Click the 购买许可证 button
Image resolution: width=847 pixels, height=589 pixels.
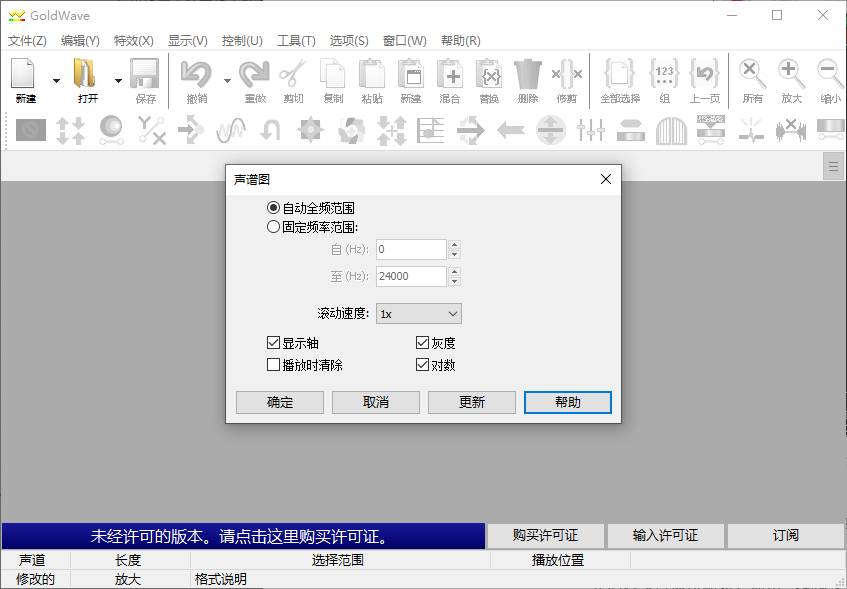click(x=546, y=536)
